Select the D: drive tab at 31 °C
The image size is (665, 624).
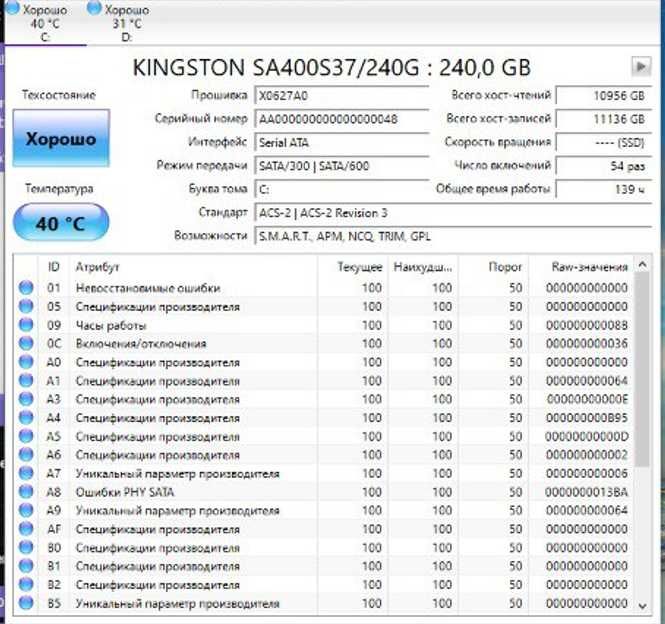126,22
